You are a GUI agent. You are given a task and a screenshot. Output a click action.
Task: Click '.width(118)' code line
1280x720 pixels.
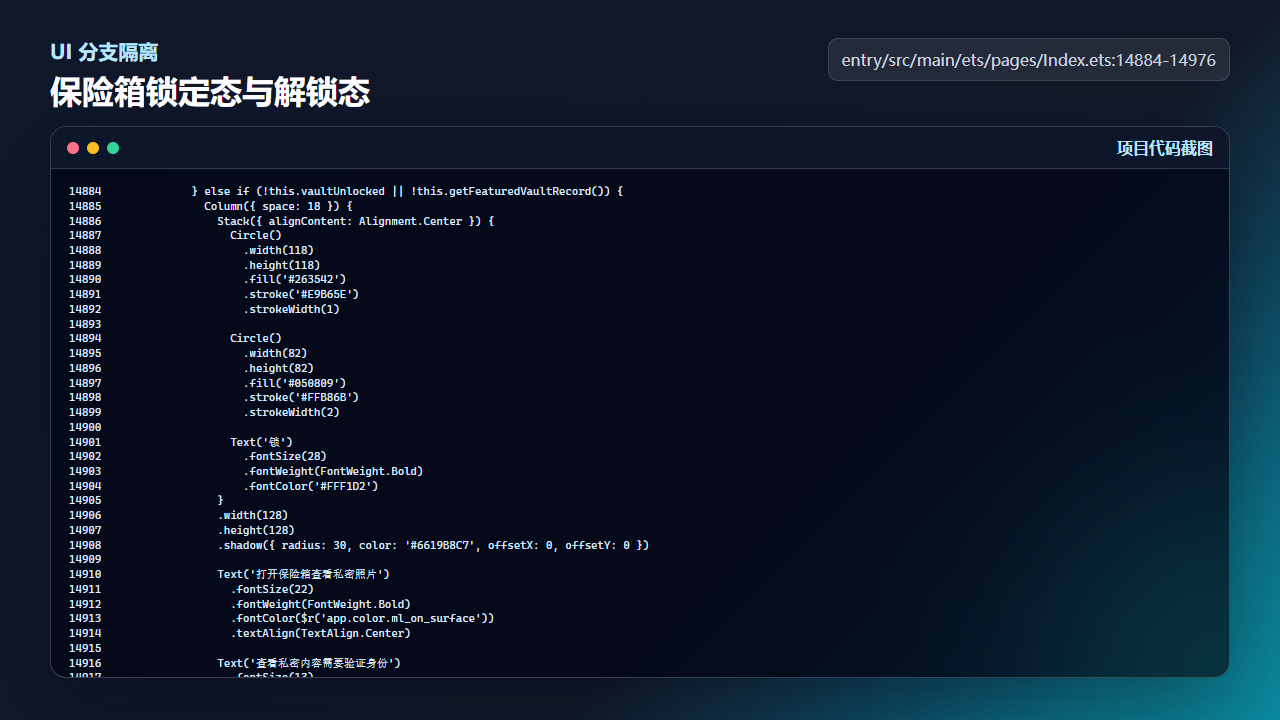pos(279,250)
